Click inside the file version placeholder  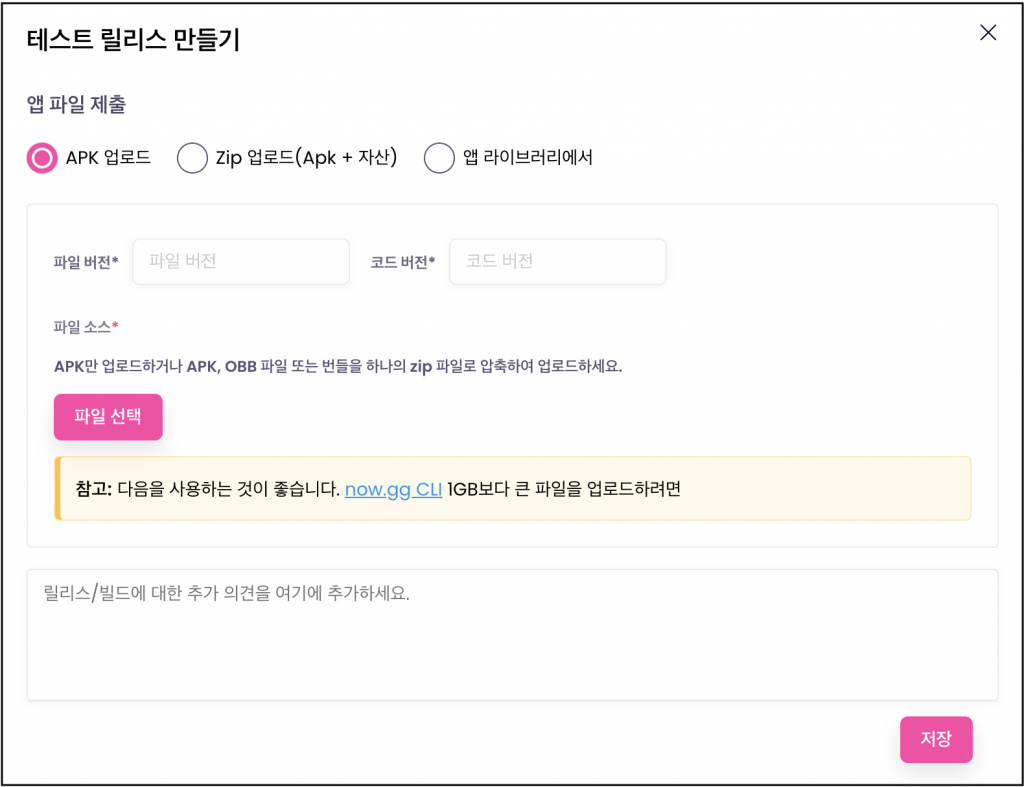(240, 261)
